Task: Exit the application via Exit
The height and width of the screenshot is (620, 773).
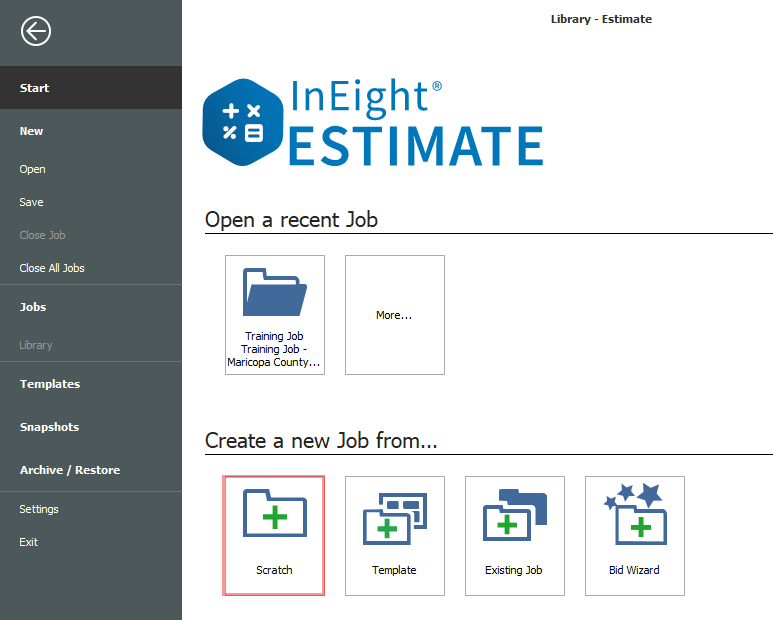Action: click(28, 542)
